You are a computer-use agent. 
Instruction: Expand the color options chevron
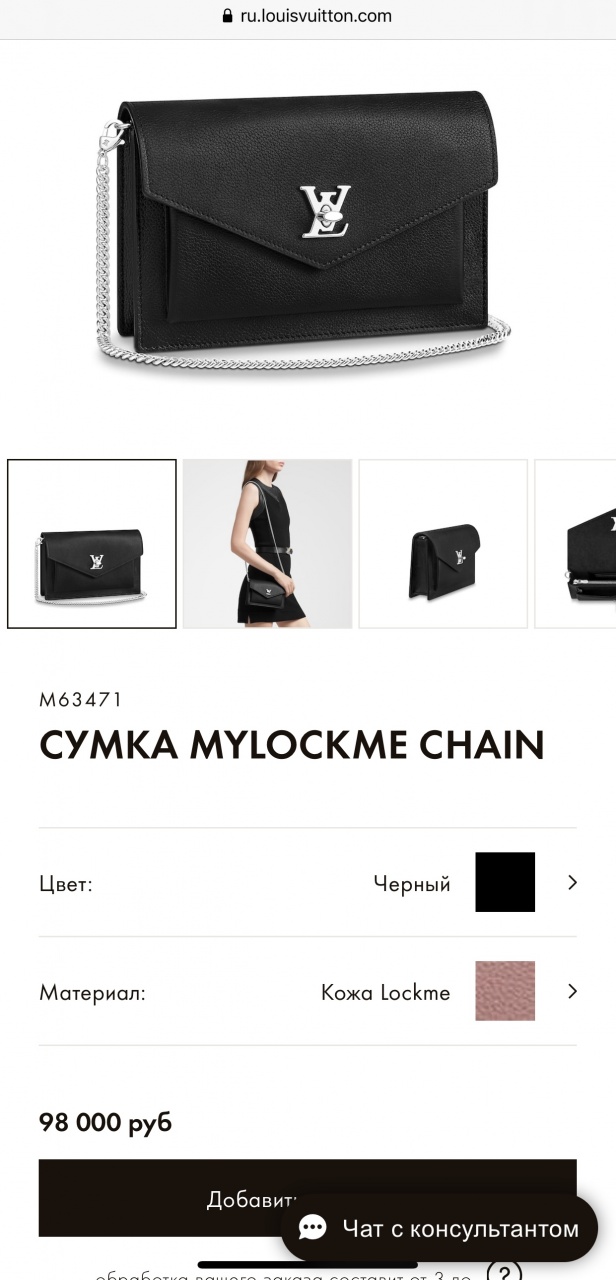[572, 882]
